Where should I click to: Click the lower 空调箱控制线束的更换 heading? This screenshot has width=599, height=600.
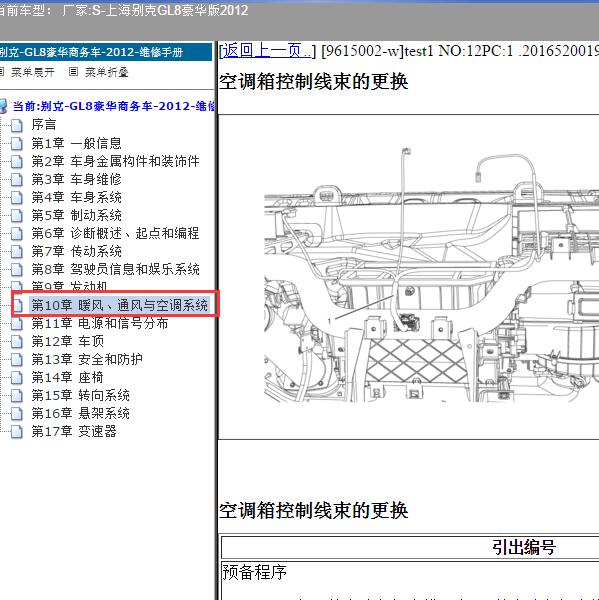[313, 510]
